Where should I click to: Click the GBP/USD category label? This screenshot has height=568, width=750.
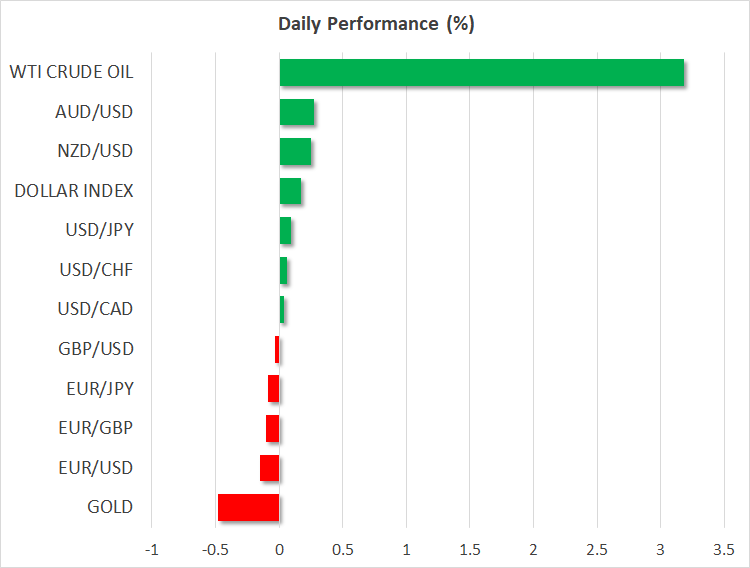click(x=96, y=349)
